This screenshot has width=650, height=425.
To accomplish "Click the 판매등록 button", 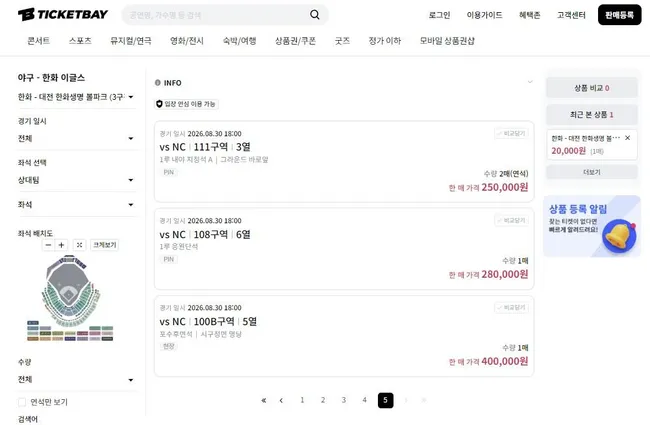I will click(619, 15).
